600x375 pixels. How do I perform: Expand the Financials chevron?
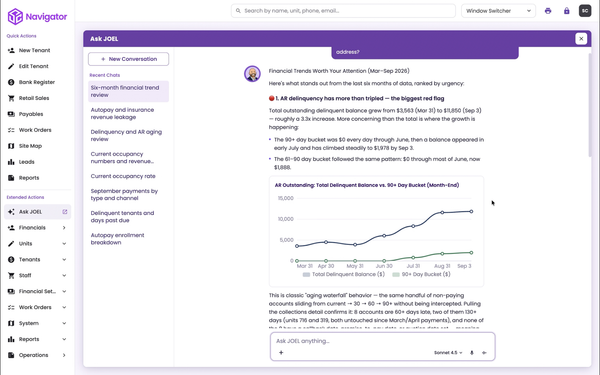(x=64, y=228)
